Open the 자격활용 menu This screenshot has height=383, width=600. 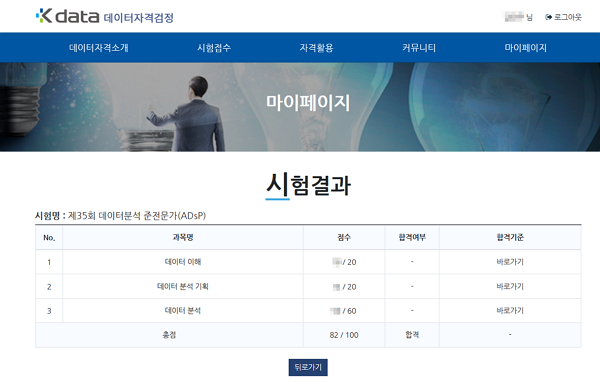(316, 48)
